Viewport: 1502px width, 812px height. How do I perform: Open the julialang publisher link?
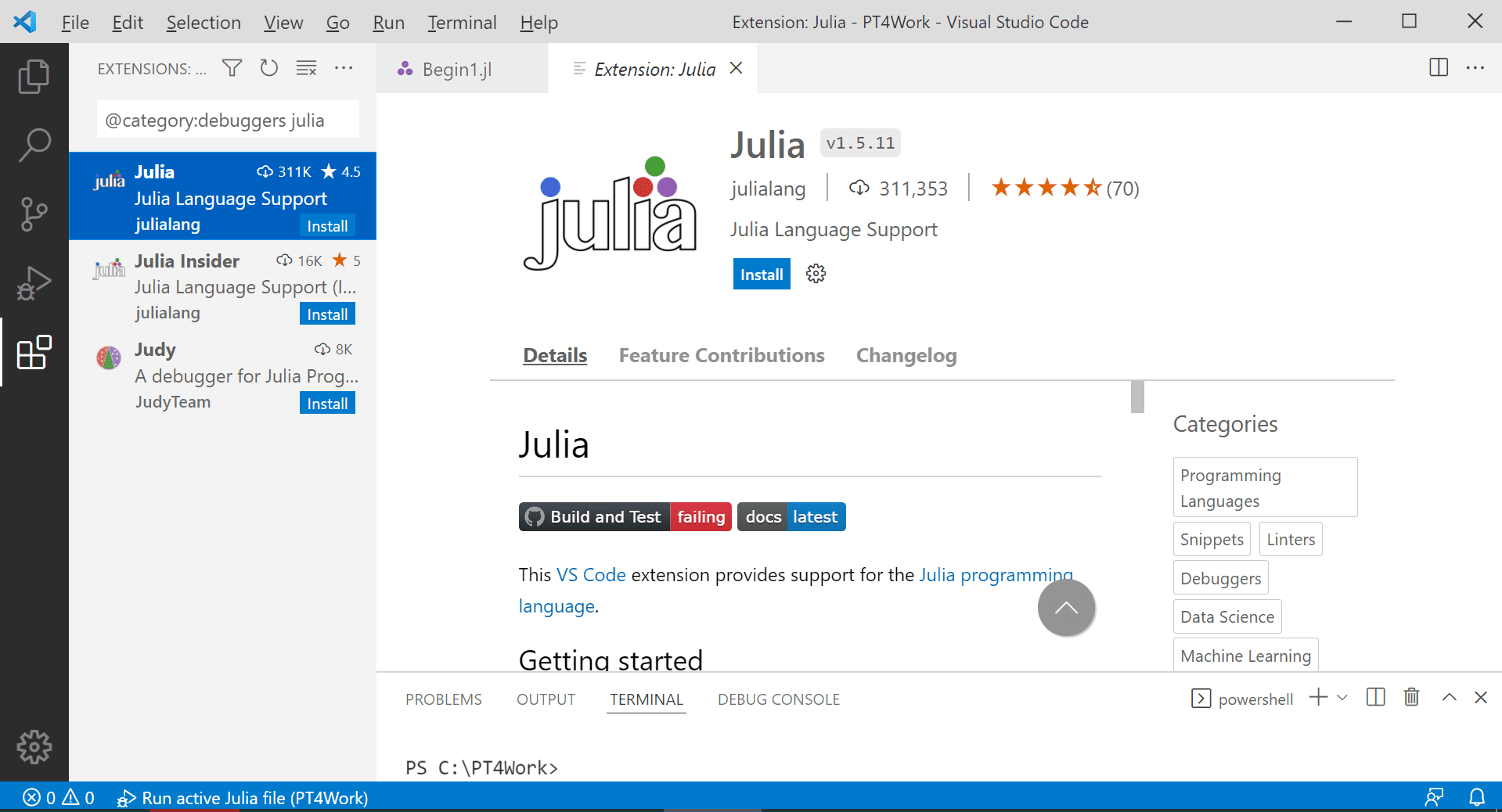pyautogui.click(x=768, y=189)
